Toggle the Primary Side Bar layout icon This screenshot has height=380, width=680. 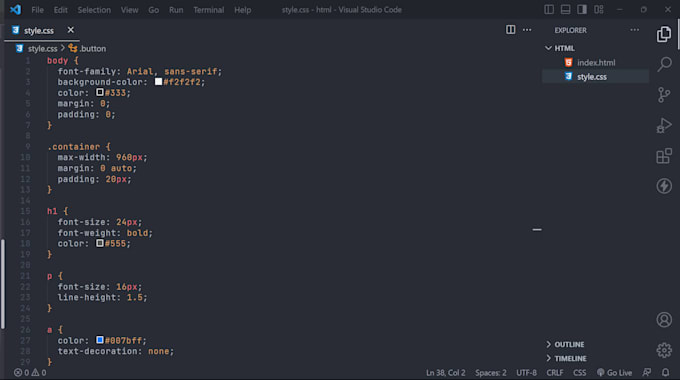point(549,10)
